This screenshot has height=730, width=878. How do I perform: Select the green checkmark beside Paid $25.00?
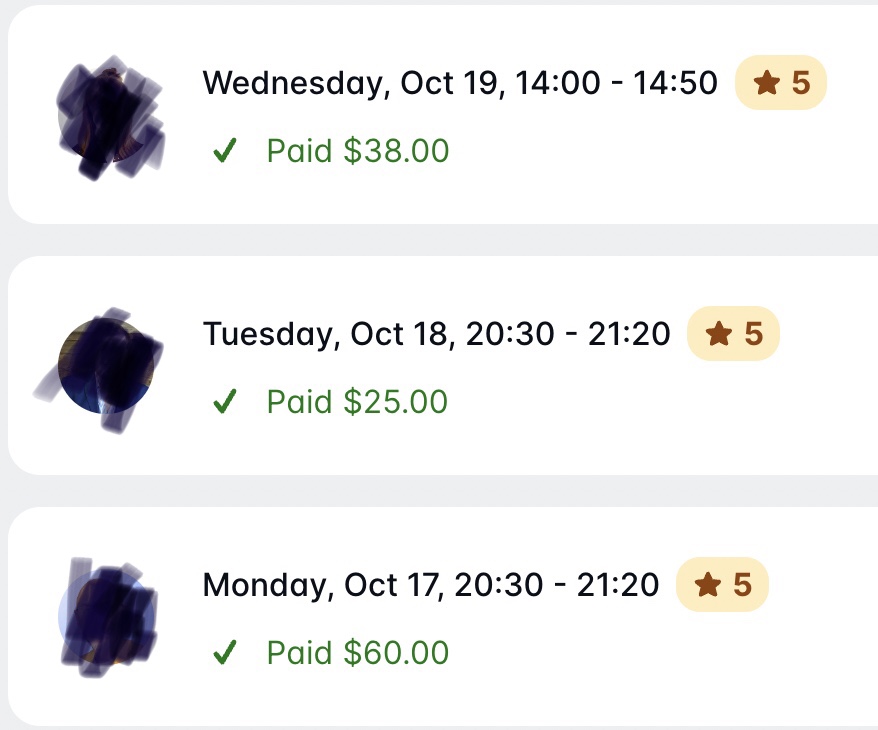[225, 401]
